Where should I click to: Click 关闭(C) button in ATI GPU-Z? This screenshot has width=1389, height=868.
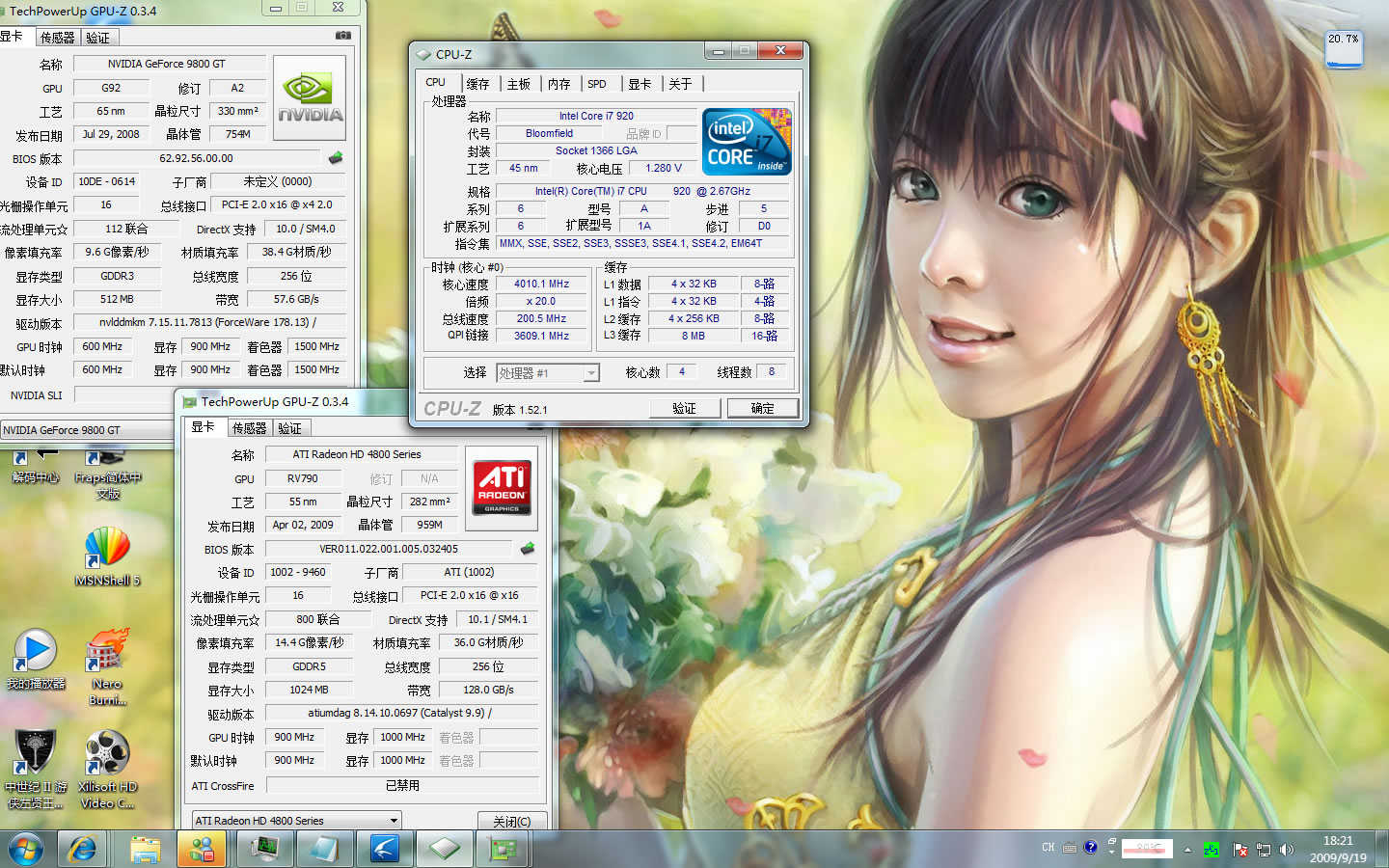click(512, 822)
